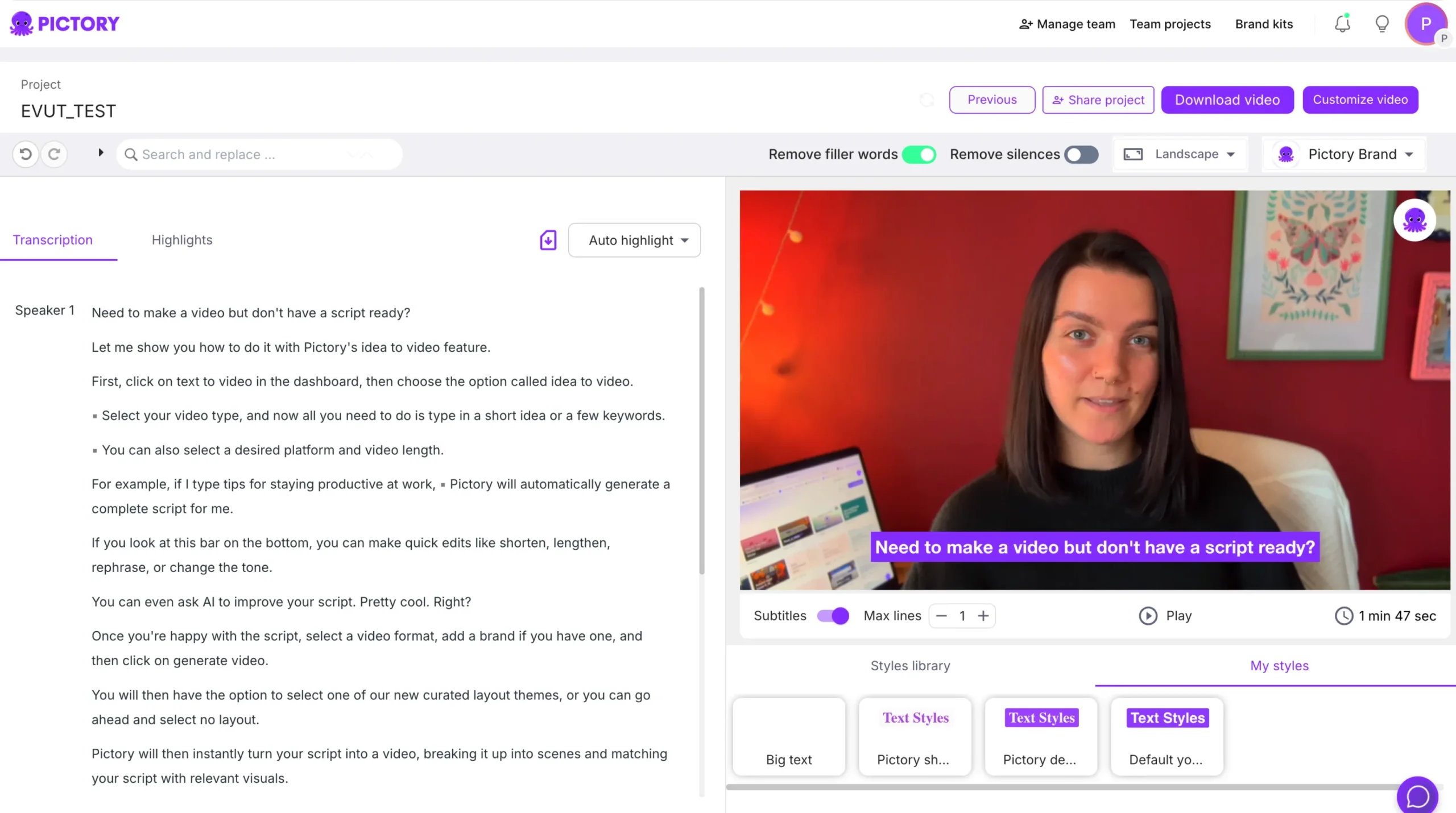
Task: Click the download transcript icon
Action: coord(547,240)
